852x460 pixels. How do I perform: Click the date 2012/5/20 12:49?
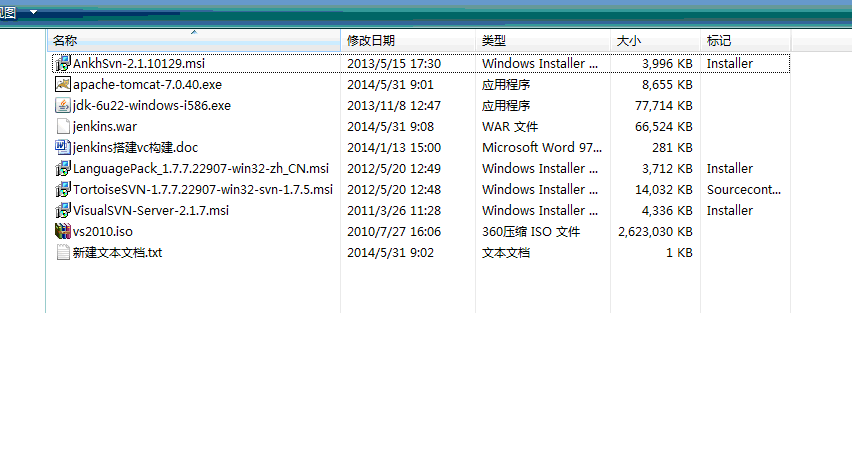394,169
